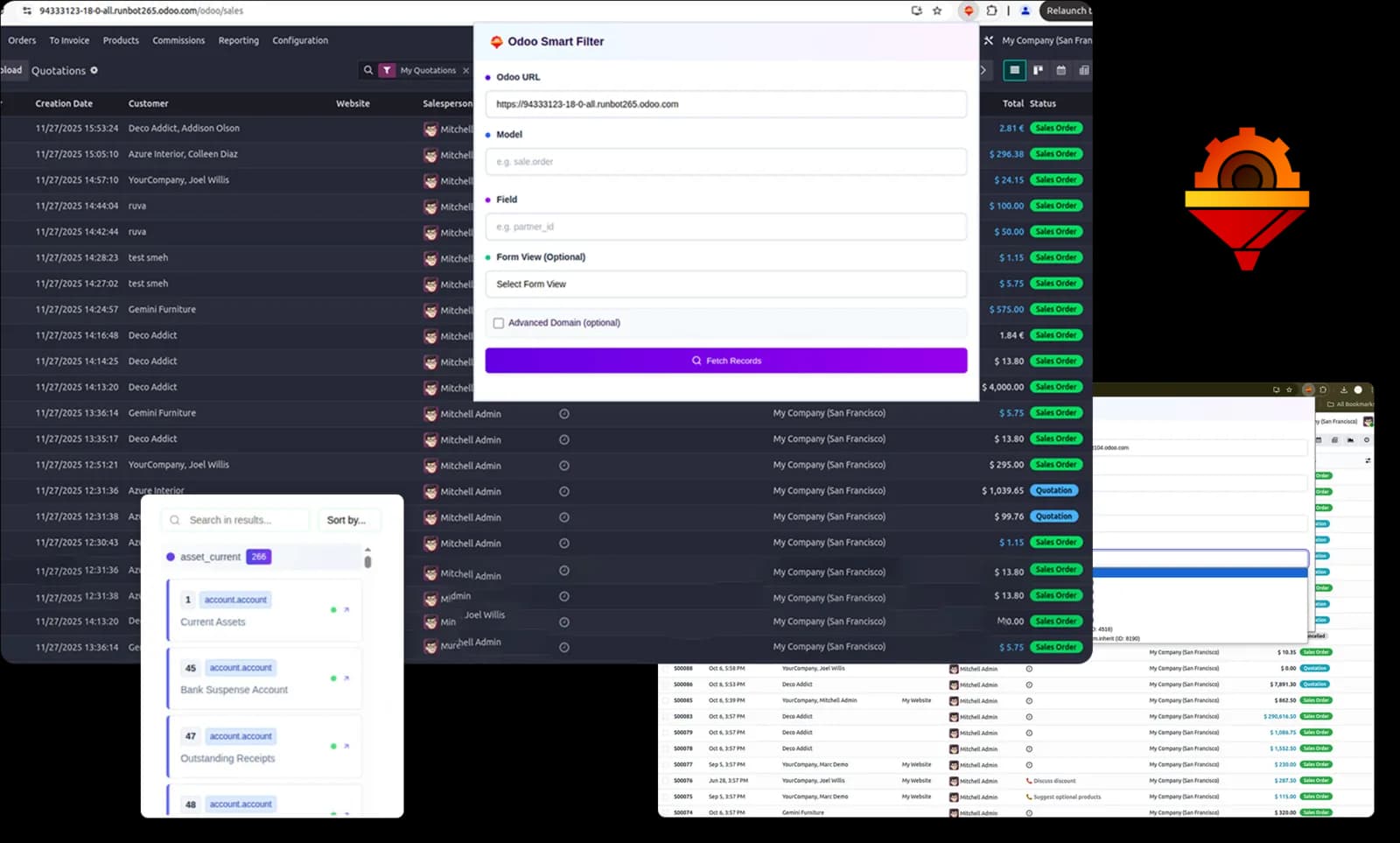This screenshot has height=843, width=1400.
Task: Switch to kanban view icon
Action: (x=1038, y=70)
